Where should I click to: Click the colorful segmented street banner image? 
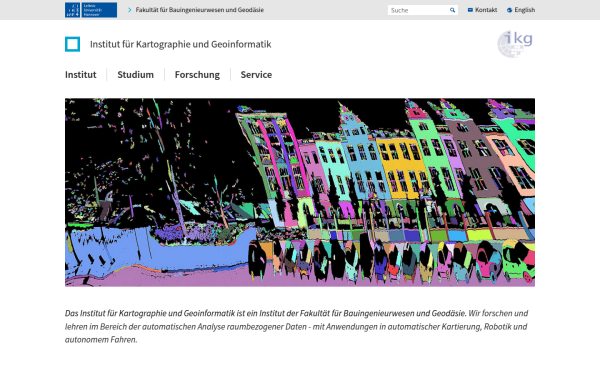[x=300, y=192]
